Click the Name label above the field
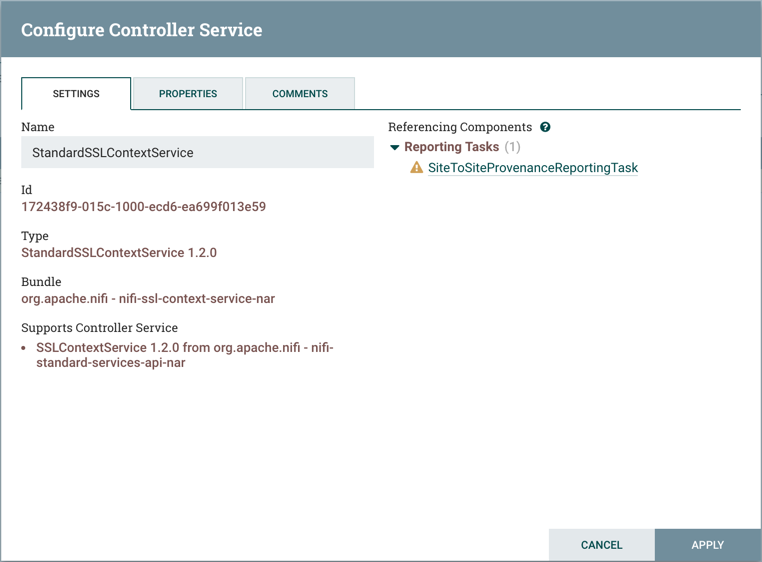Image resolution: width=762 pixels, height=562 pixels. tap(38, 127)
